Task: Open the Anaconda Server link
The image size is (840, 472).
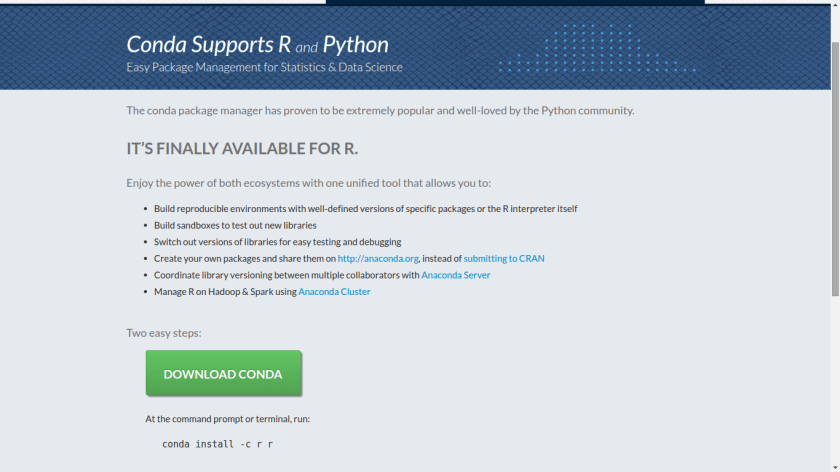Action: coord(455,275)
